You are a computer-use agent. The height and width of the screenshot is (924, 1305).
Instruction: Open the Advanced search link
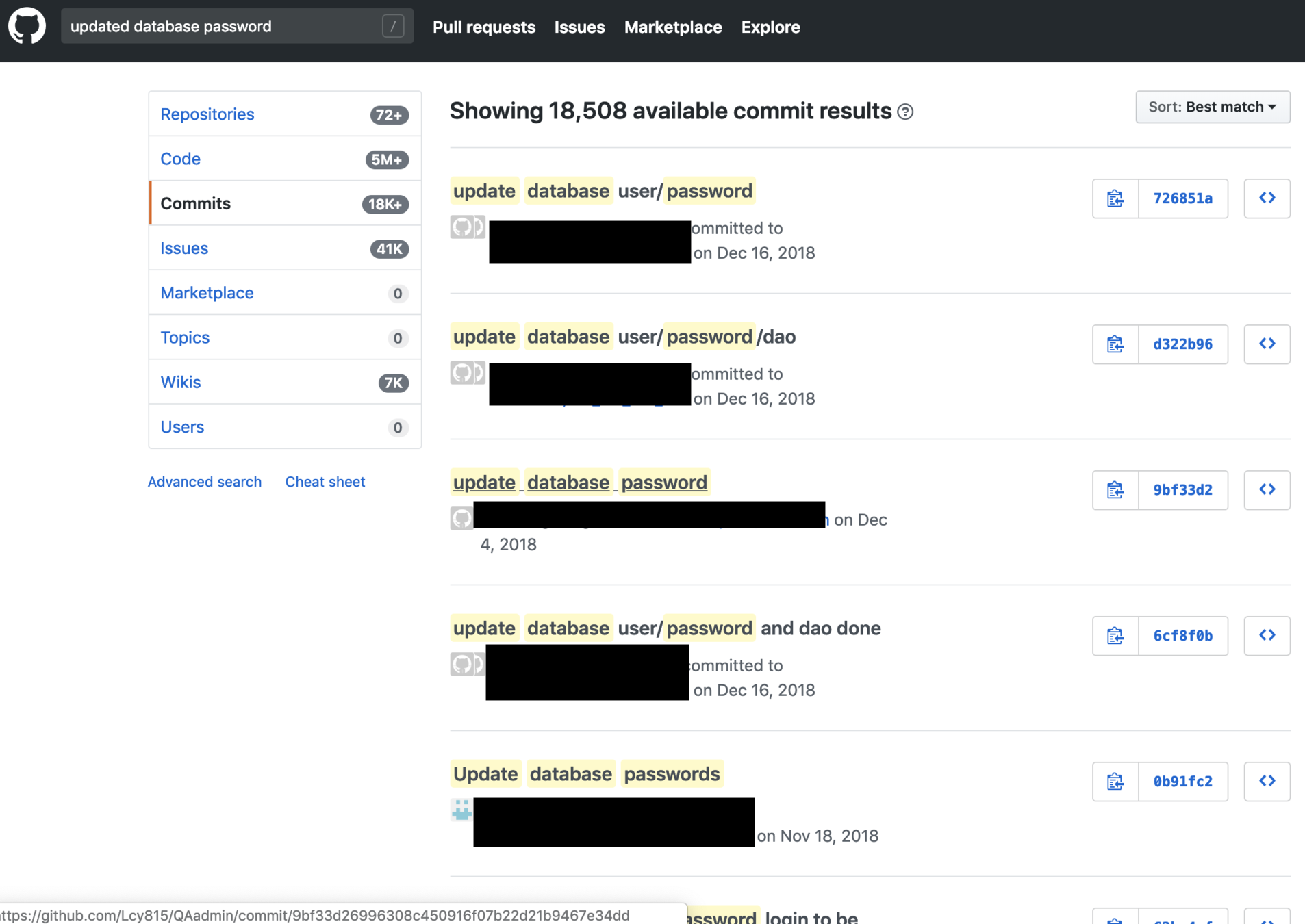(x=204, y=482)
